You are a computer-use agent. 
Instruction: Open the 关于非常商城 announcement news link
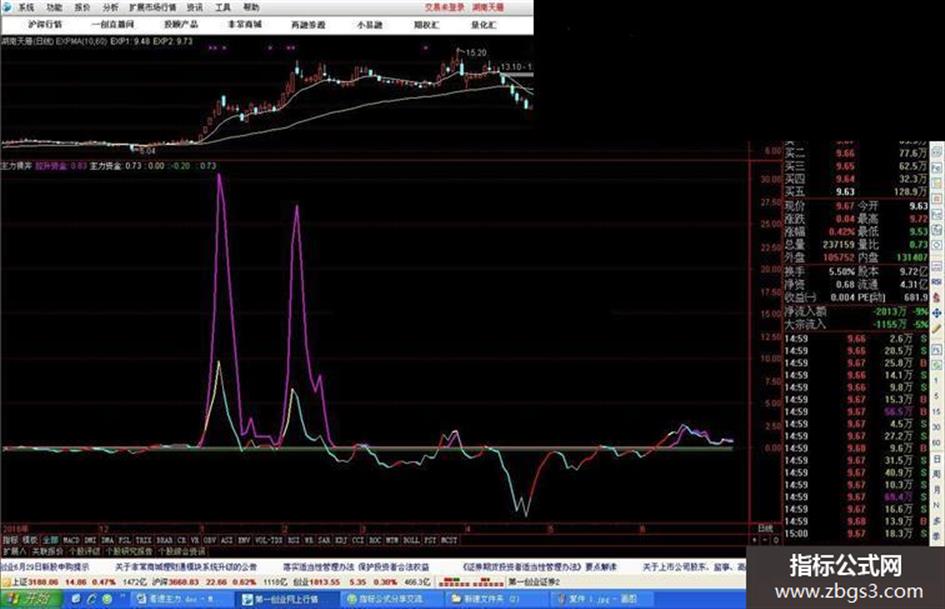click(x=186, y=567)
